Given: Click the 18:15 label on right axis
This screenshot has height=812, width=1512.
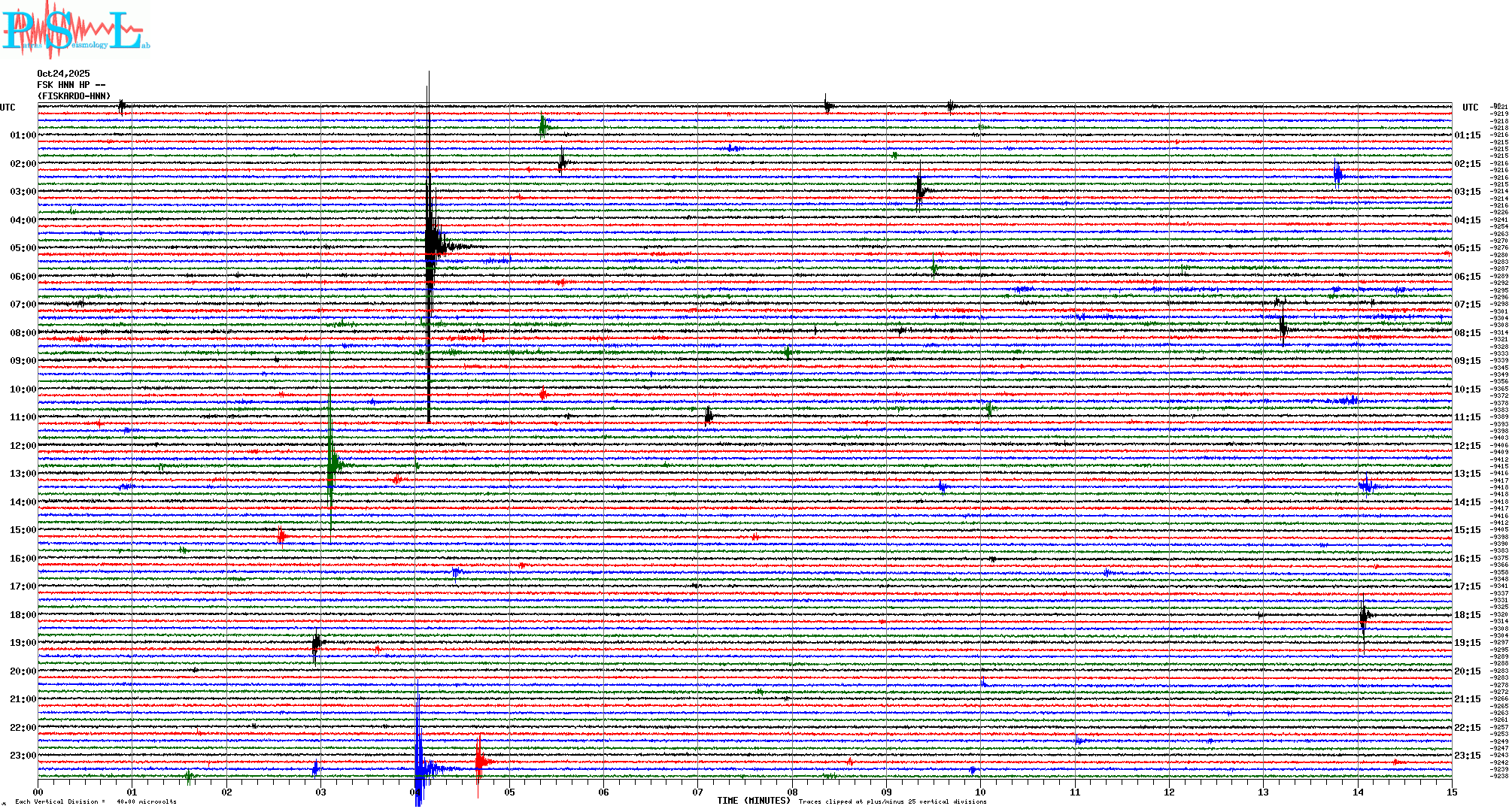Looking at the screenshot, I should coord(1468,615).
